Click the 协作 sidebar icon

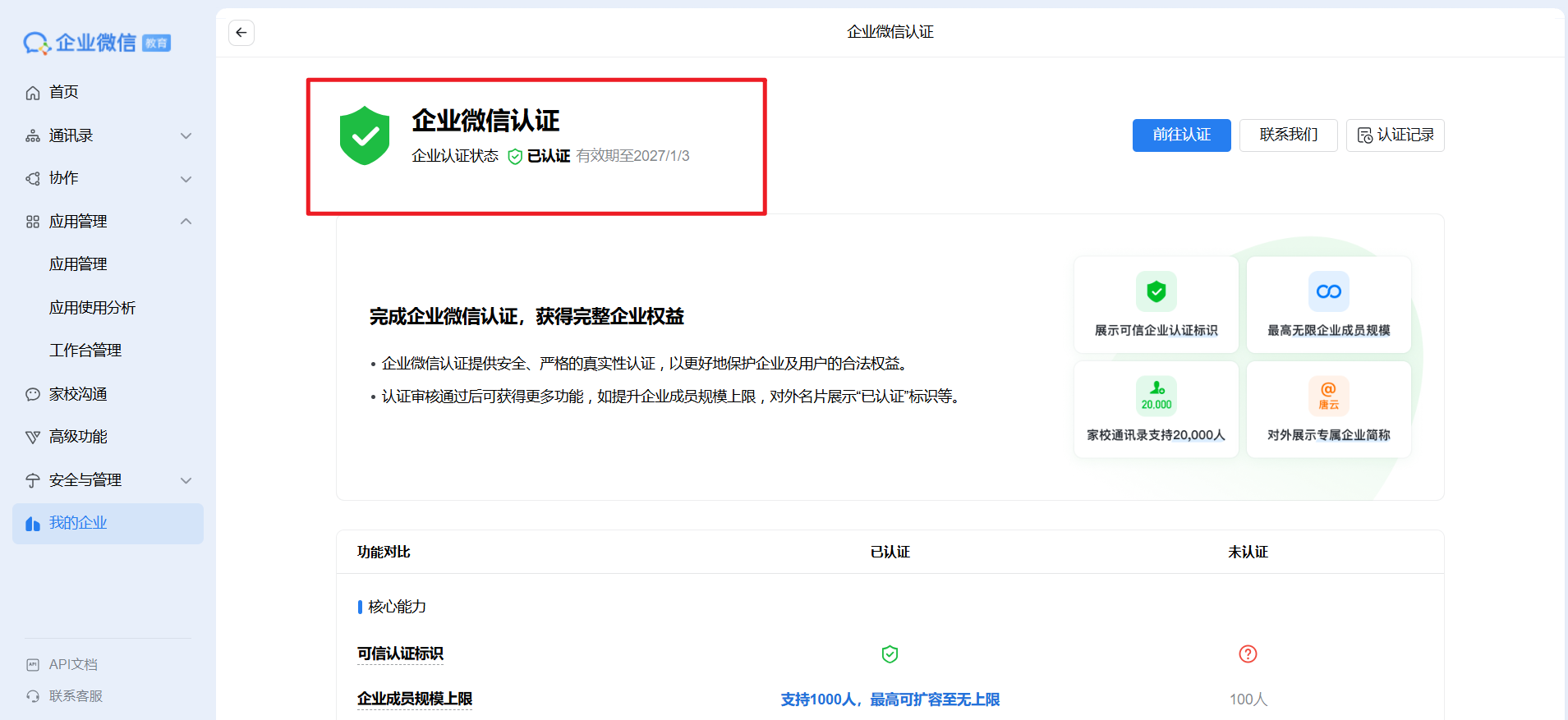(33, 178)
